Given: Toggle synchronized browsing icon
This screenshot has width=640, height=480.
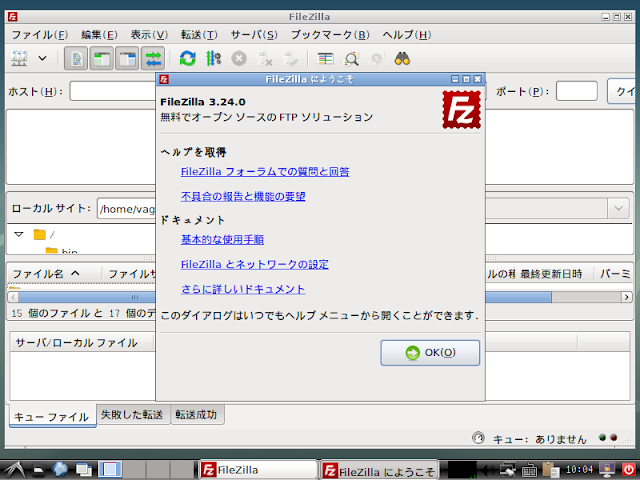Looking at the screenshot, I should coord(376,59).
